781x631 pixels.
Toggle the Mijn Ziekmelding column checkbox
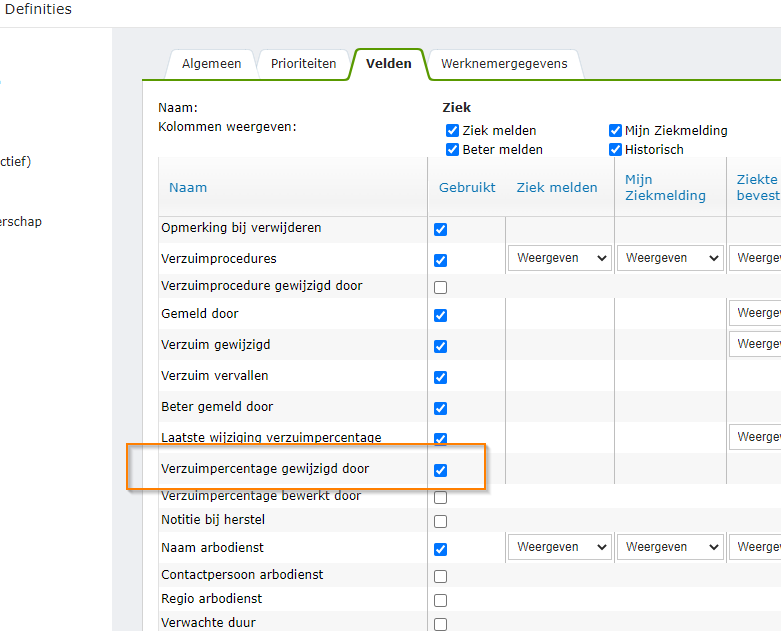click(616, 131)
